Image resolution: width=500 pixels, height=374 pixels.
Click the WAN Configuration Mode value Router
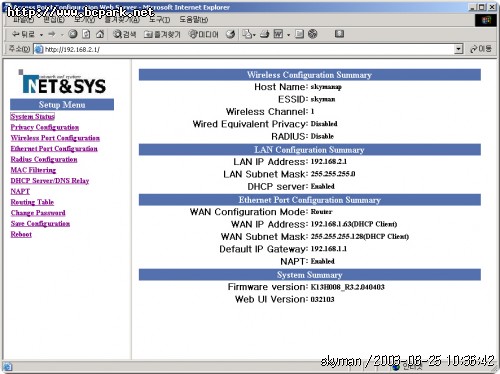click(x=321, y=212)
